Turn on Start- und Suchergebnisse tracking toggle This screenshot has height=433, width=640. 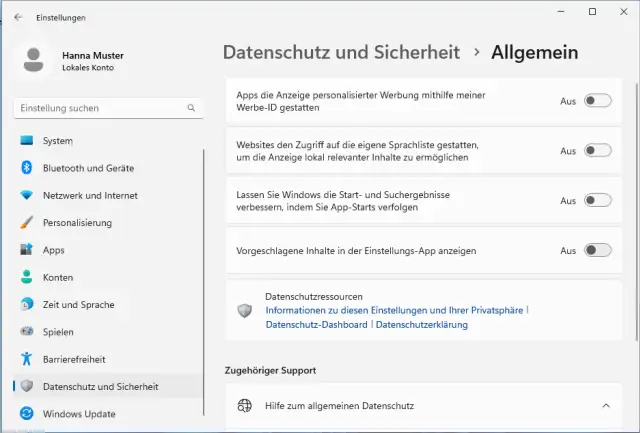click(x=597, y=200)
